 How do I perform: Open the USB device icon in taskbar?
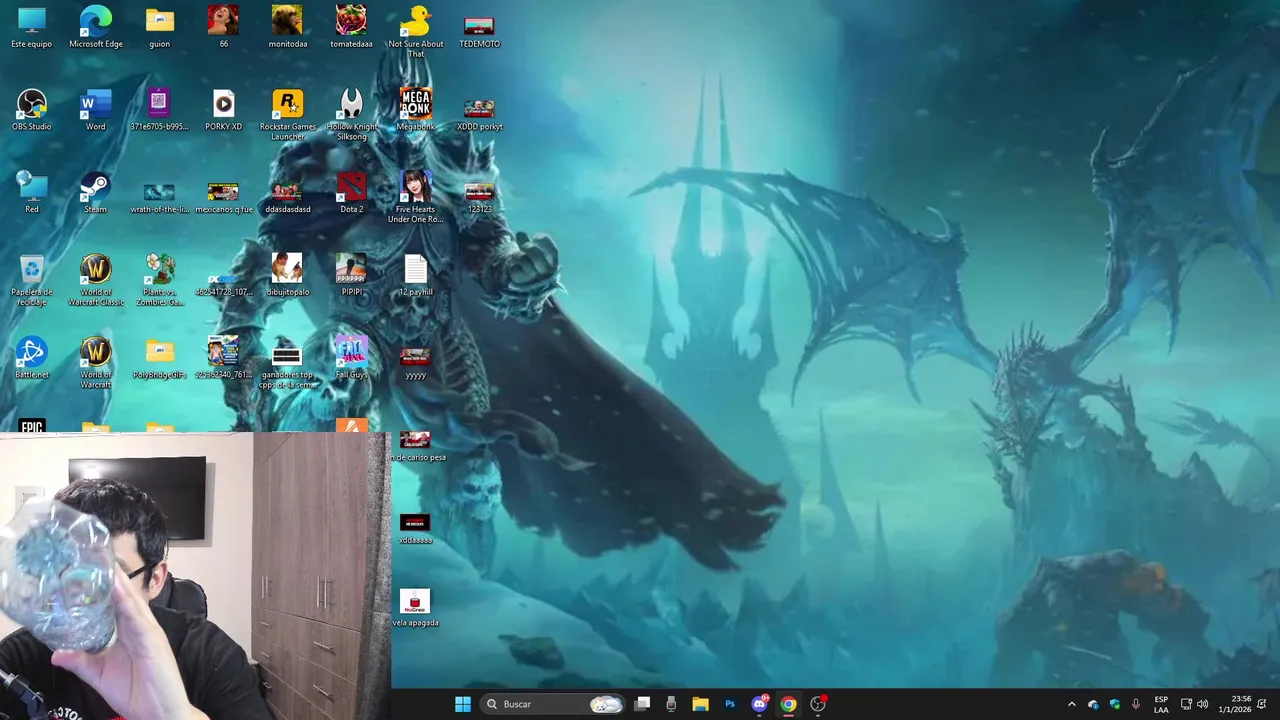pos(671,704)
